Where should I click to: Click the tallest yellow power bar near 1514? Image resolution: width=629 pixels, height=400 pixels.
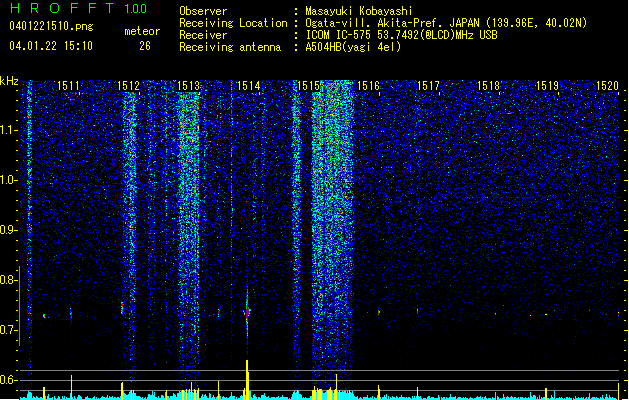pos(247,379)
